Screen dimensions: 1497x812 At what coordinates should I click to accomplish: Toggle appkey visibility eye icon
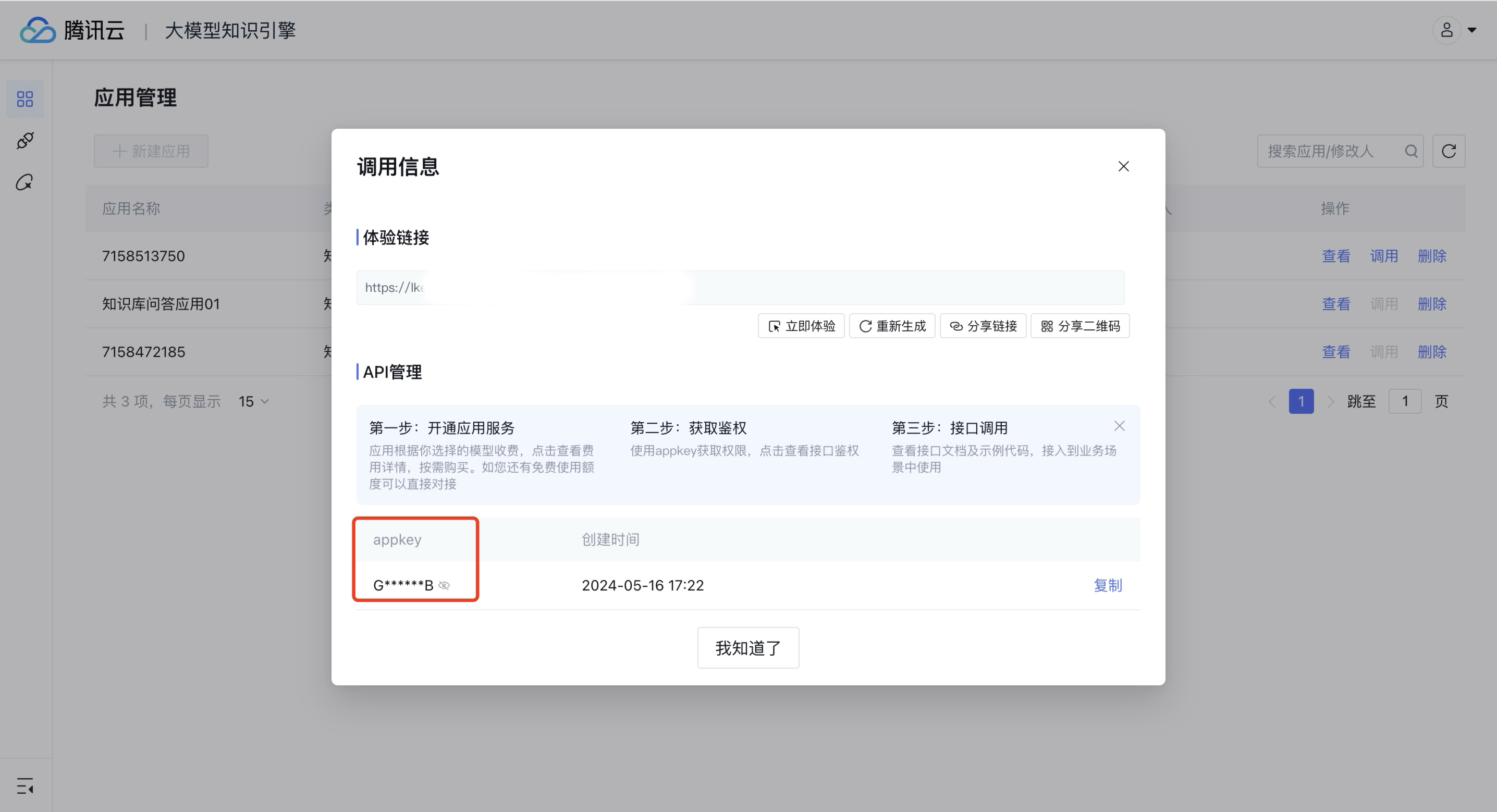(x=444, y=585)
